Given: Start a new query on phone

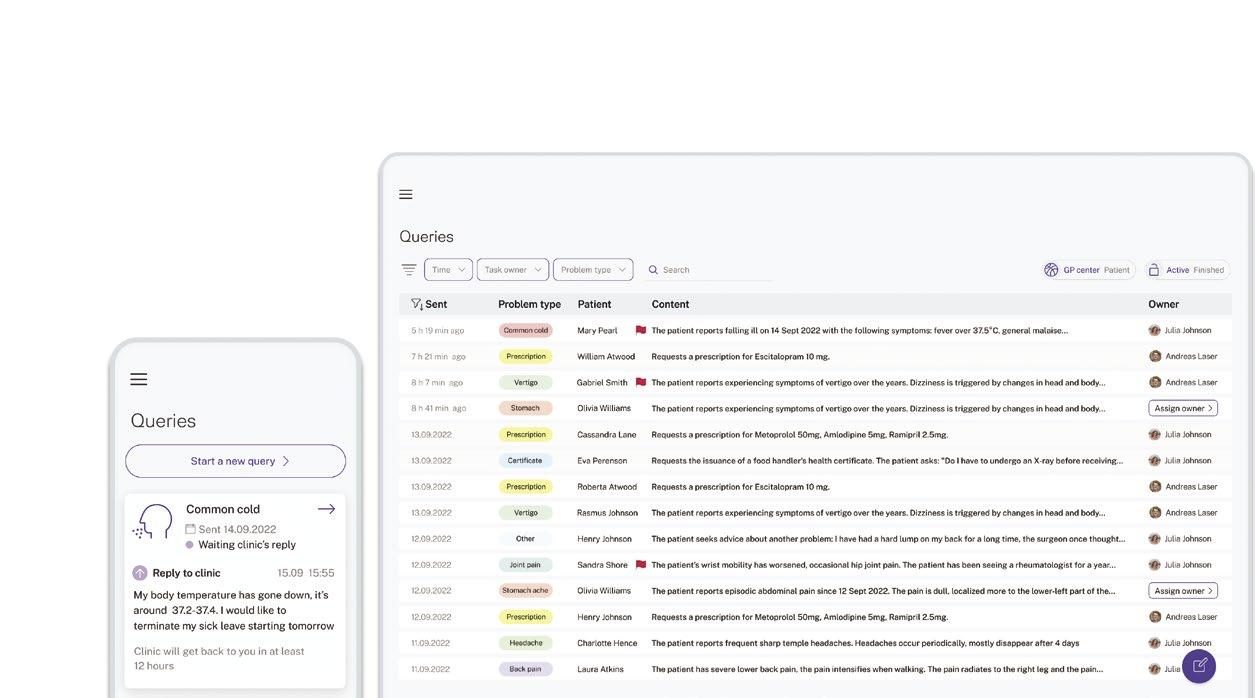Looking at the screenshot, I should point(235,461).
